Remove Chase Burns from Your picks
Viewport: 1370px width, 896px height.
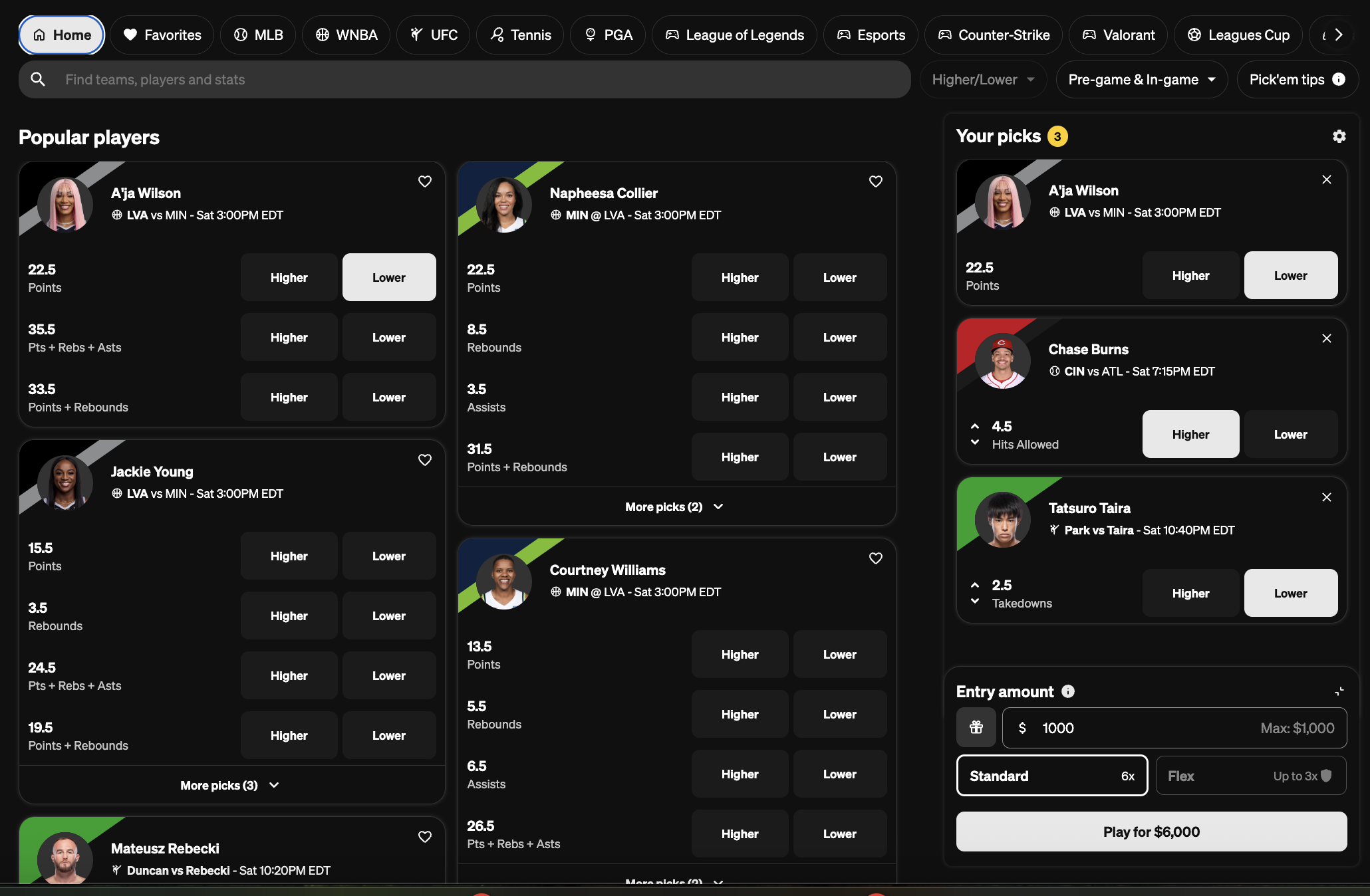pos(1327,338)
